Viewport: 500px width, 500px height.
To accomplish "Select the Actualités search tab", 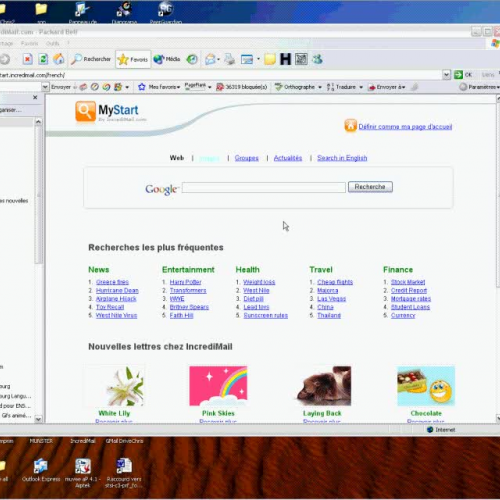I will (x=288, y=158).
